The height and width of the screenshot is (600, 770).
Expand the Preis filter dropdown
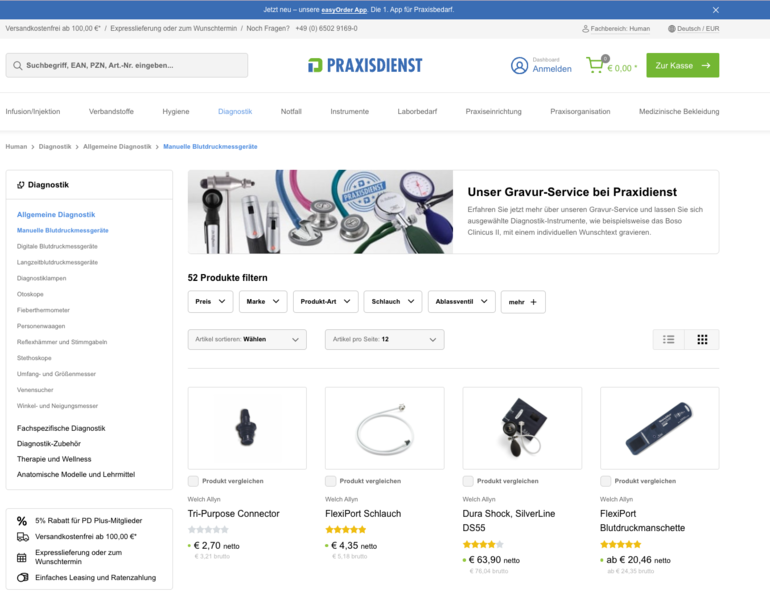[x=210, y=301]
